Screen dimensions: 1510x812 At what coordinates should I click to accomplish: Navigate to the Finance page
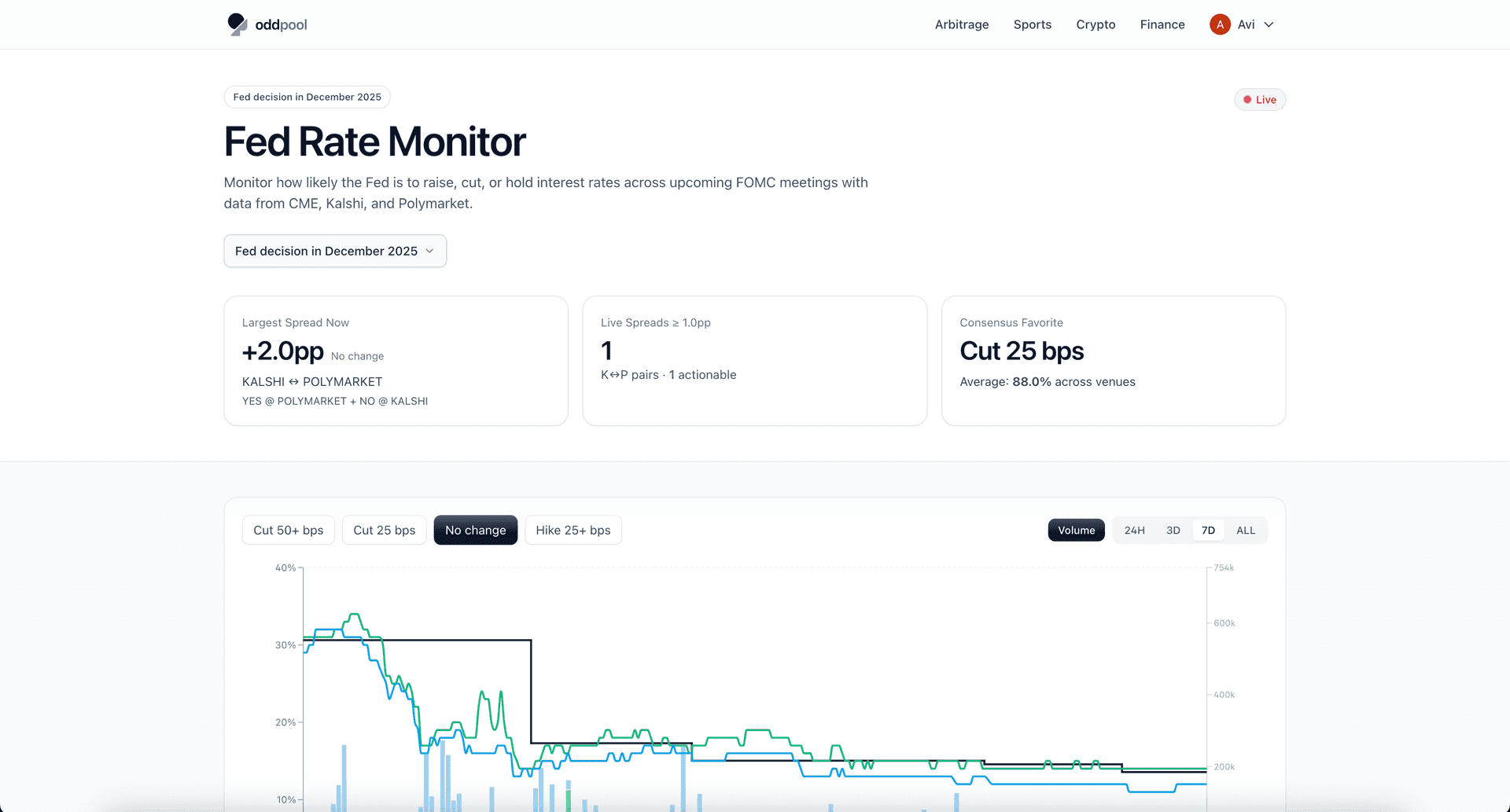coord(1162,24)
